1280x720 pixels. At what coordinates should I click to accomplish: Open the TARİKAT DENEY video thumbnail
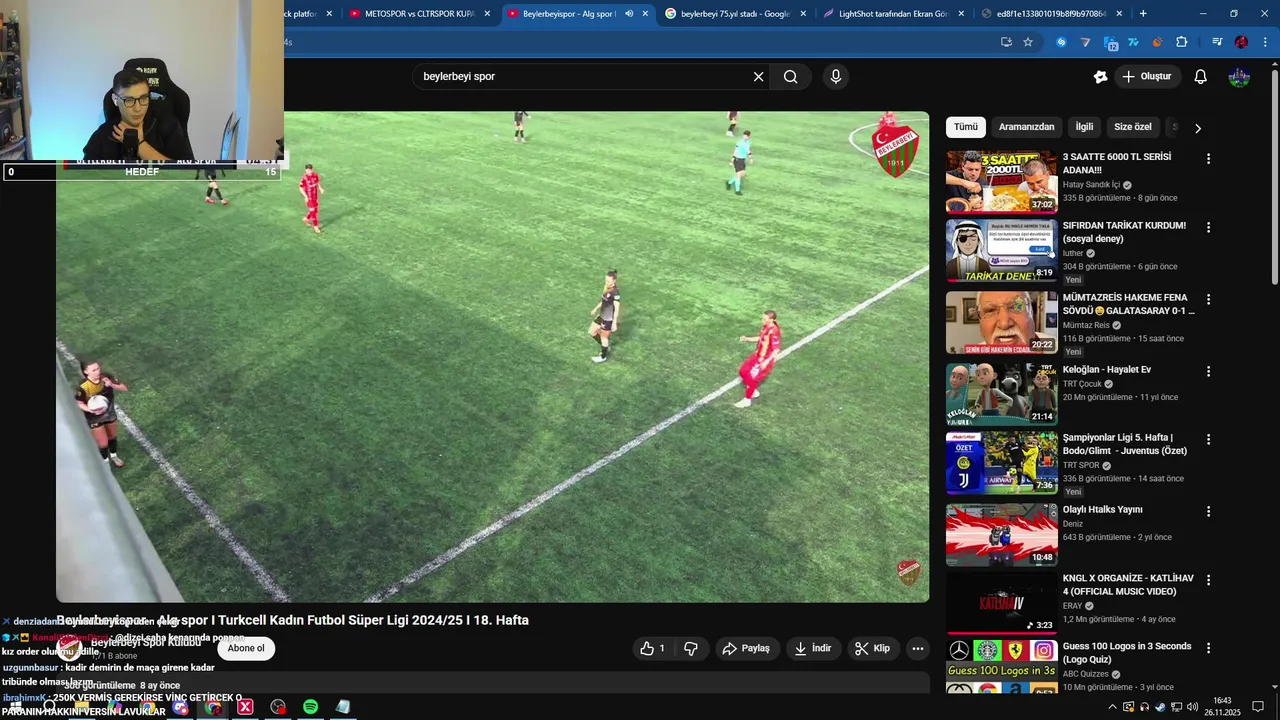coord(1001,251)
